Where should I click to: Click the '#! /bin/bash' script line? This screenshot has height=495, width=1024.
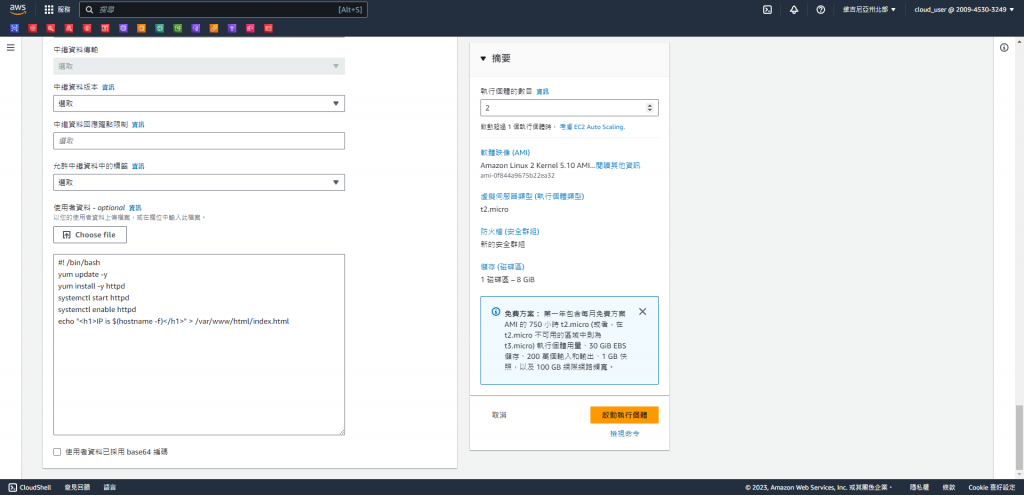coord(79,263)
